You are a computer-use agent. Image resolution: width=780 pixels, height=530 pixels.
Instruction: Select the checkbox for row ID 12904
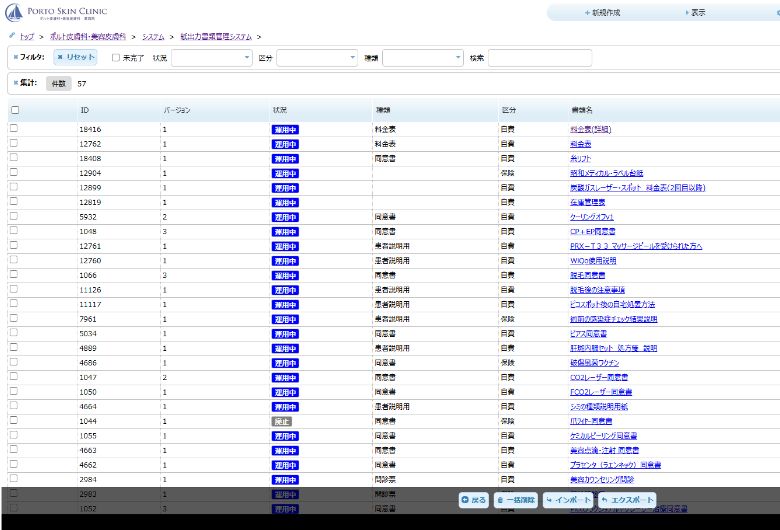(14, 172)
